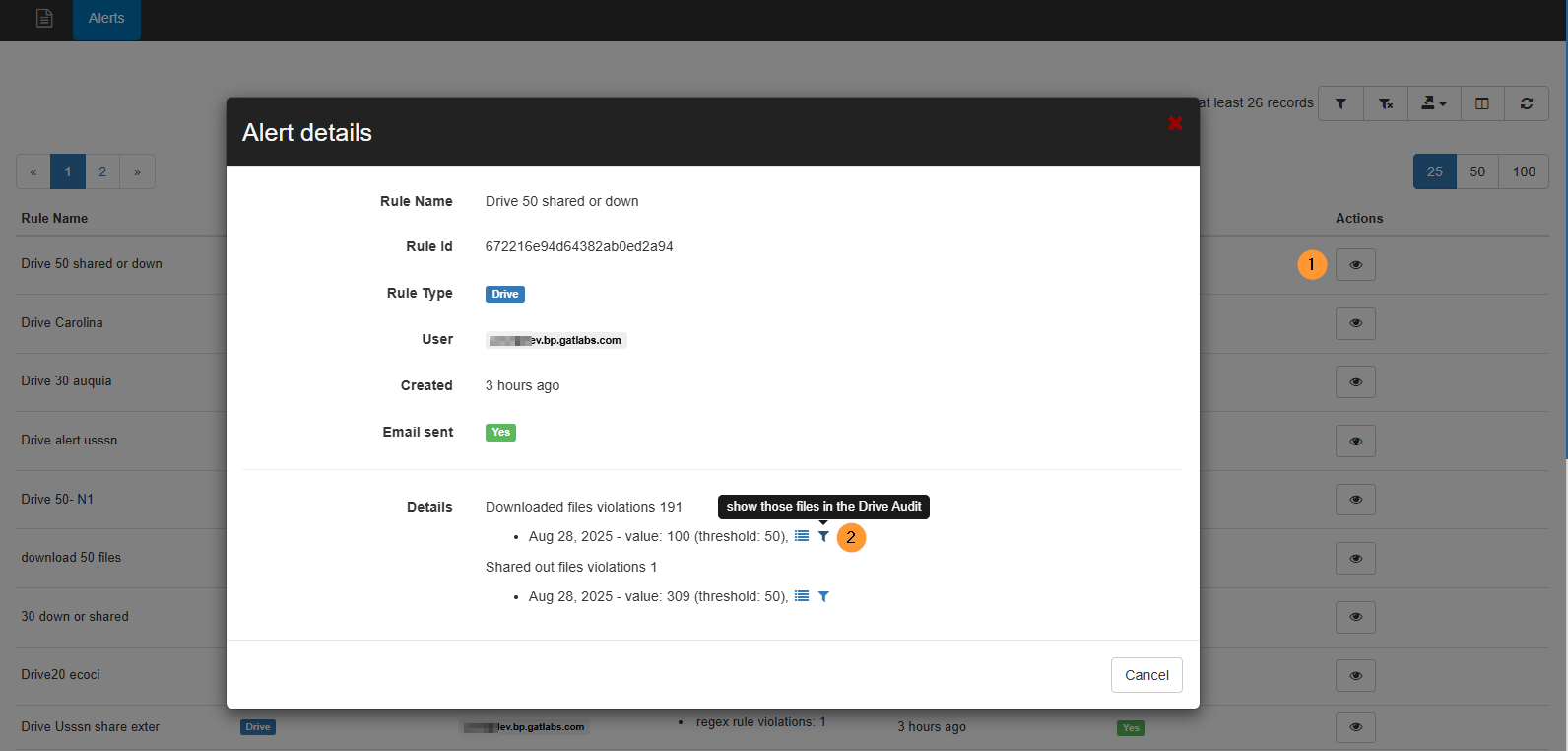Open the filter button in alerts toolbar
Image resolution: width=1568 pixels, height=751 pixels.
(x=1340, y=103)
